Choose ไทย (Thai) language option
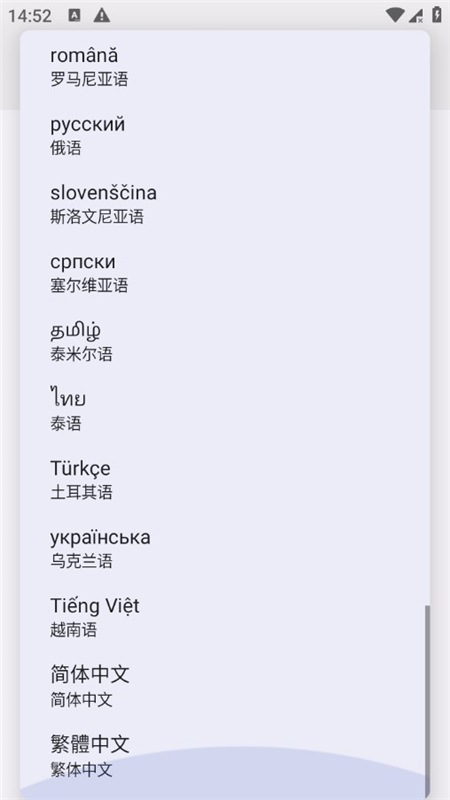This screenshot has height=800, width=450. pyautogui.click(x=225, y=411)
